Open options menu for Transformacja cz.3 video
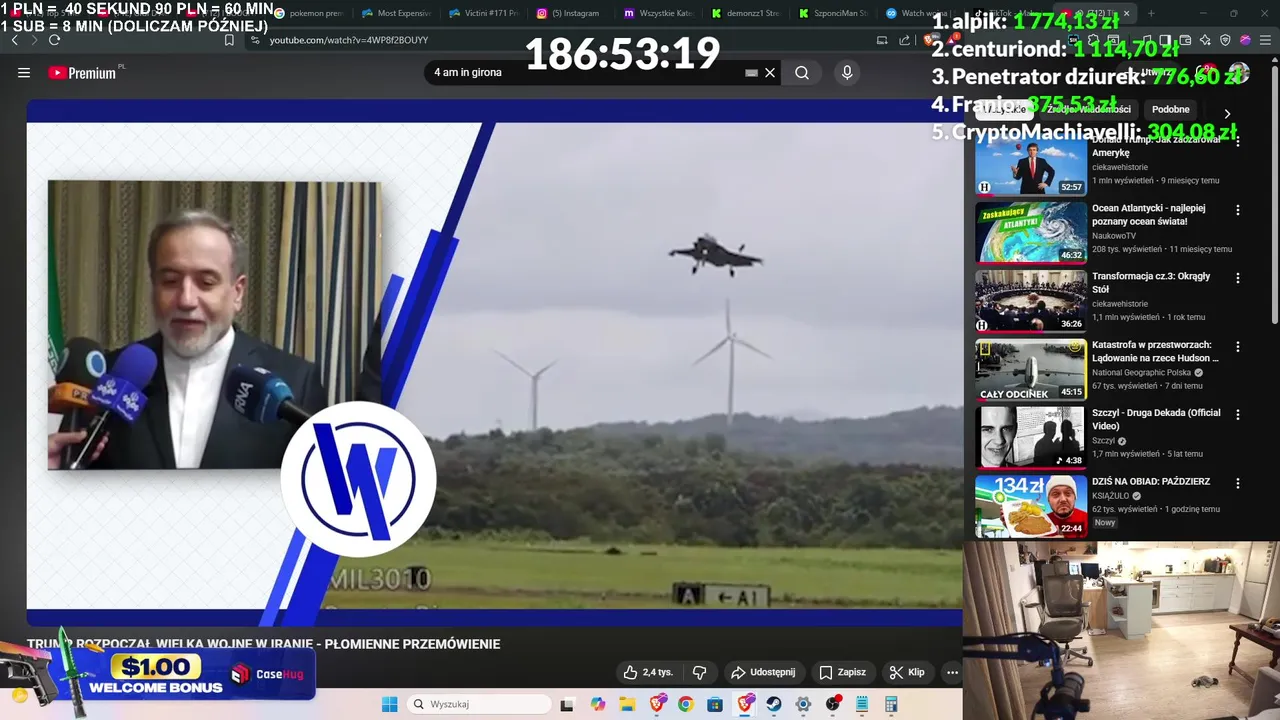Image resolution: width=1280 pixels, height=720 pixels. coord(1238,278)
